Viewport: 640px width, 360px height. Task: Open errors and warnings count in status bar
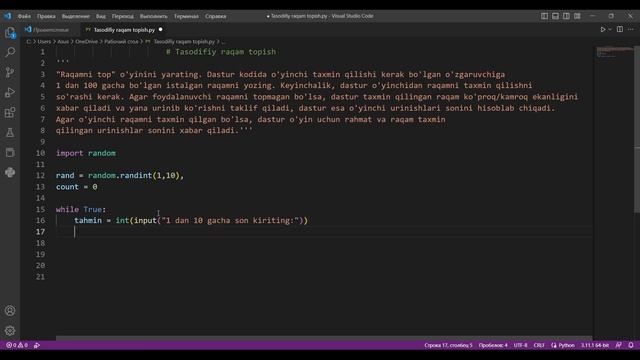pyautogui.click(x=17, y=345)
